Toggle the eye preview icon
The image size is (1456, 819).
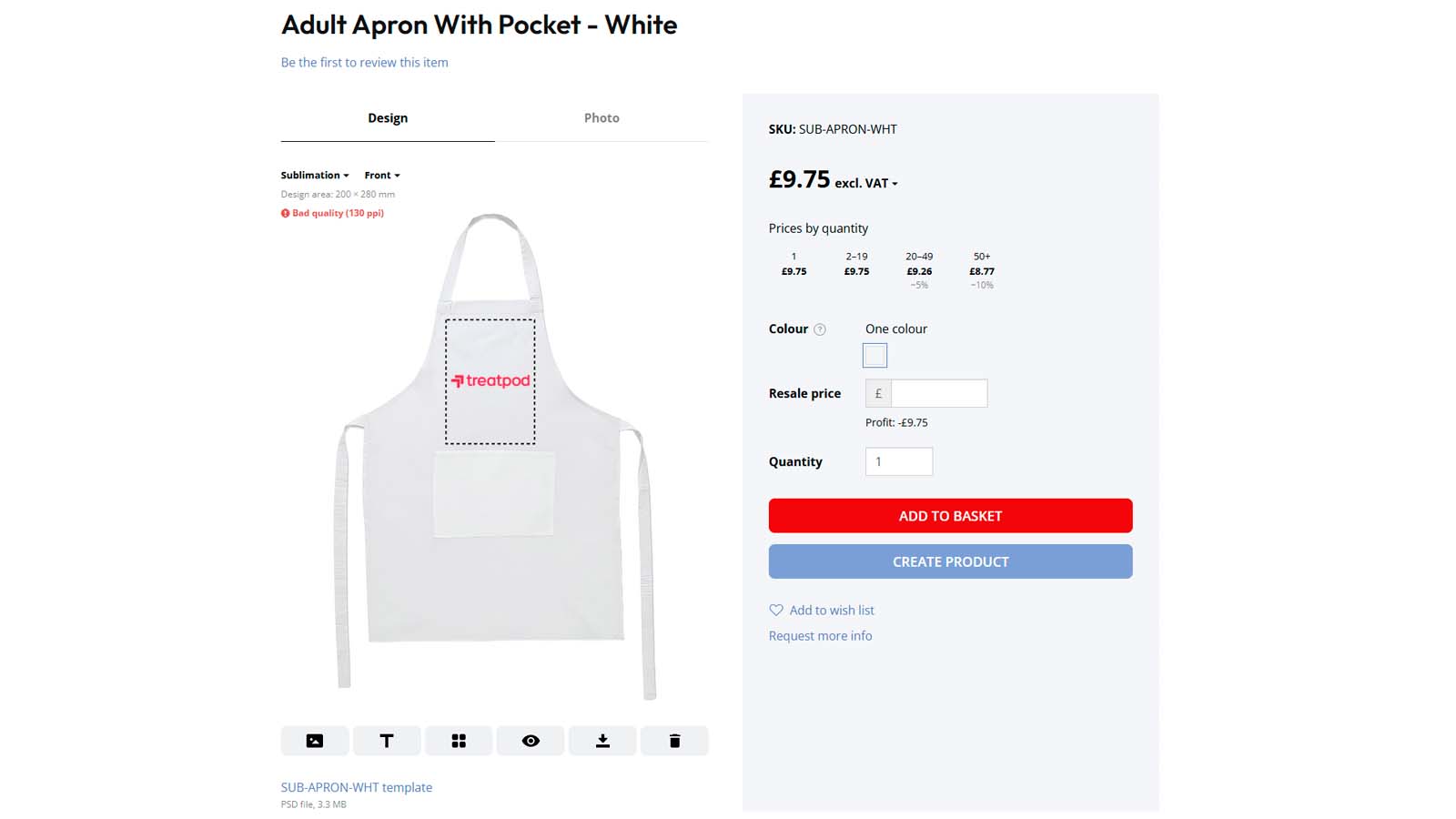[531, 741]
